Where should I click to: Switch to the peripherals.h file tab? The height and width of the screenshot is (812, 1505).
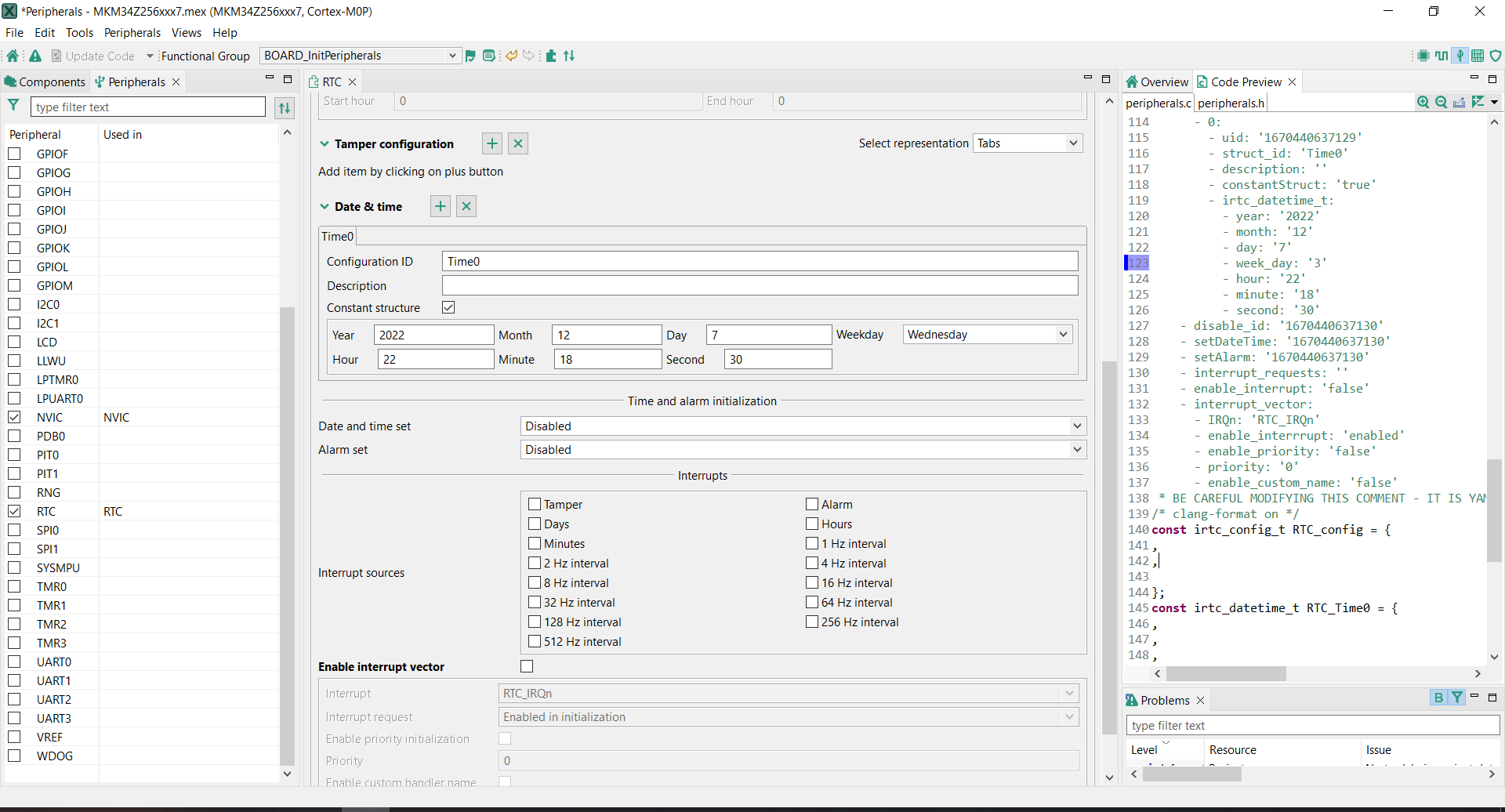point(1231,103)
